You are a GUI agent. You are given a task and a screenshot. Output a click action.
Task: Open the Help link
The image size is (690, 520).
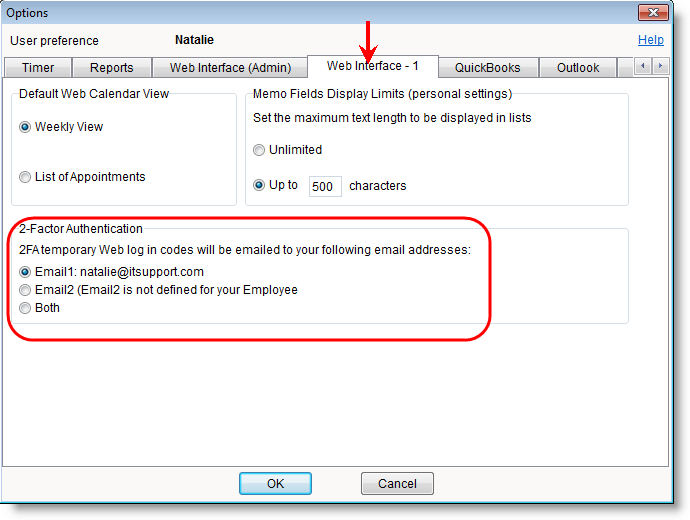(650, 41)
